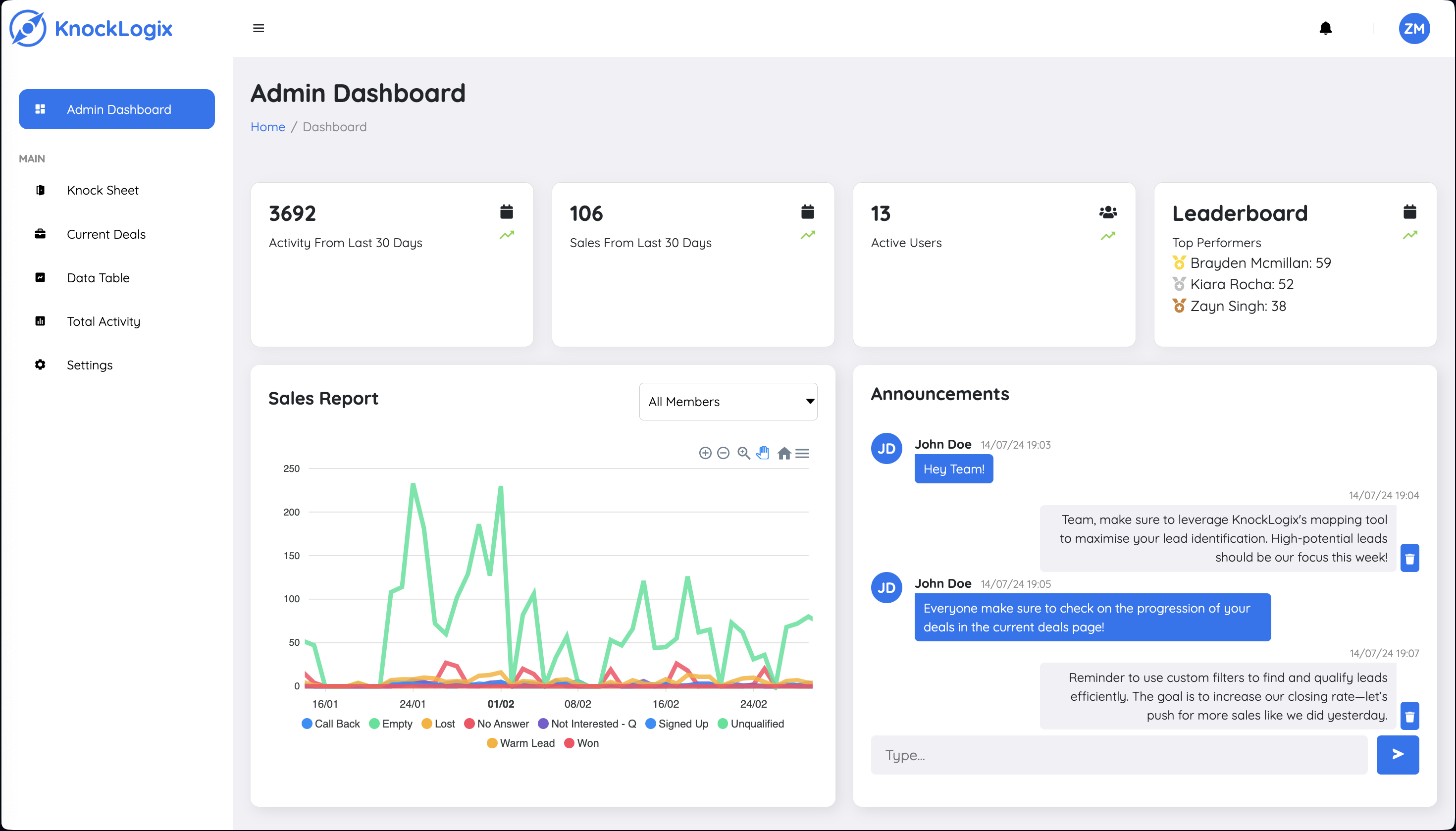Open the notifications bell
Image resolution: width=1456 pixels, height=831 pixels.
coord(1325,28)
